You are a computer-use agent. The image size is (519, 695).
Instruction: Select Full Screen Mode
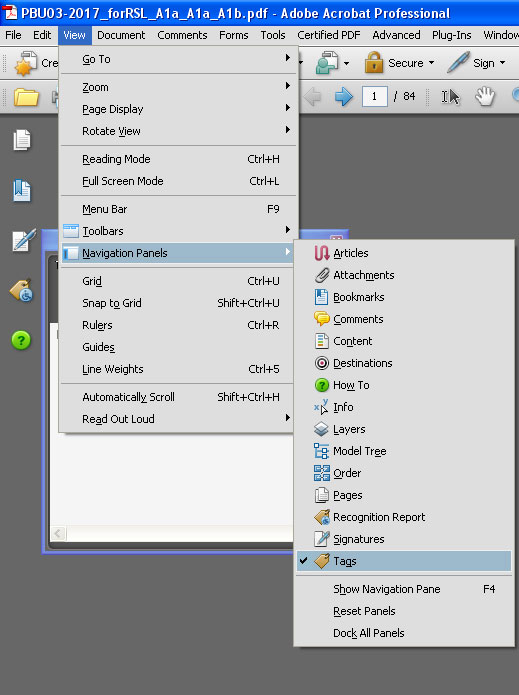point(178,181)
